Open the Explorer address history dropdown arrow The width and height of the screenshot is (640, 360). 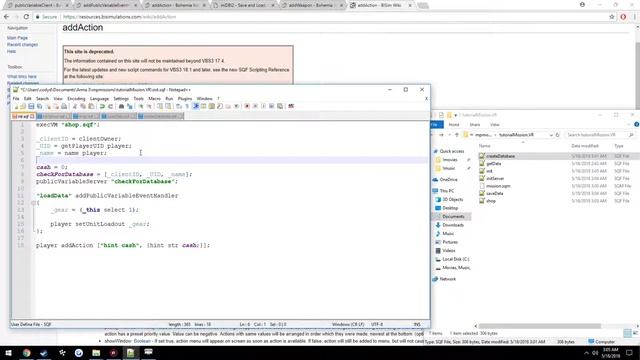pyautogui.click(x=551, y=135)
